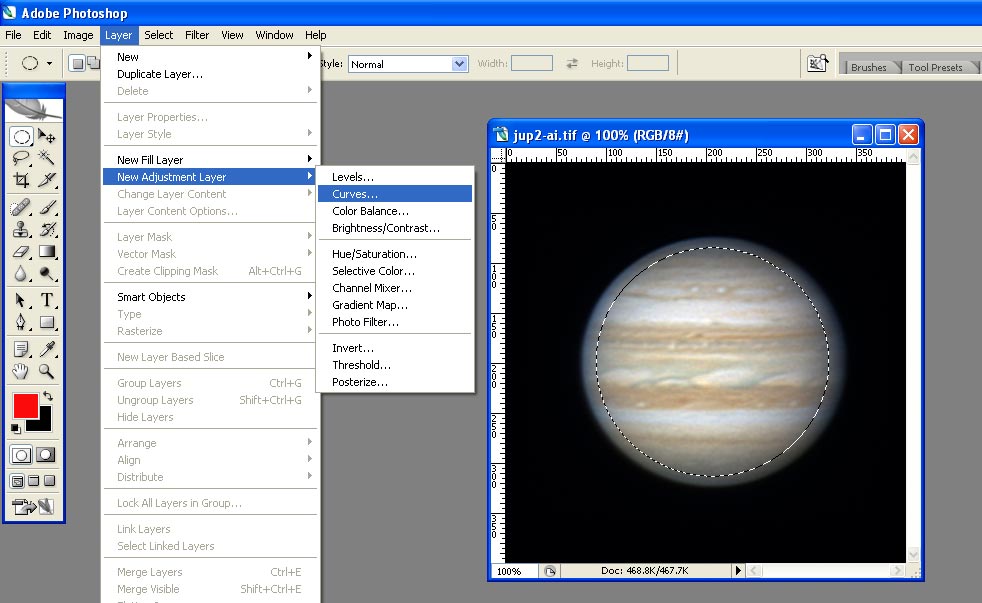The height and width of the screenshot is (603, 982).
Task: Select the Hand tool
Action: [21, 371]
